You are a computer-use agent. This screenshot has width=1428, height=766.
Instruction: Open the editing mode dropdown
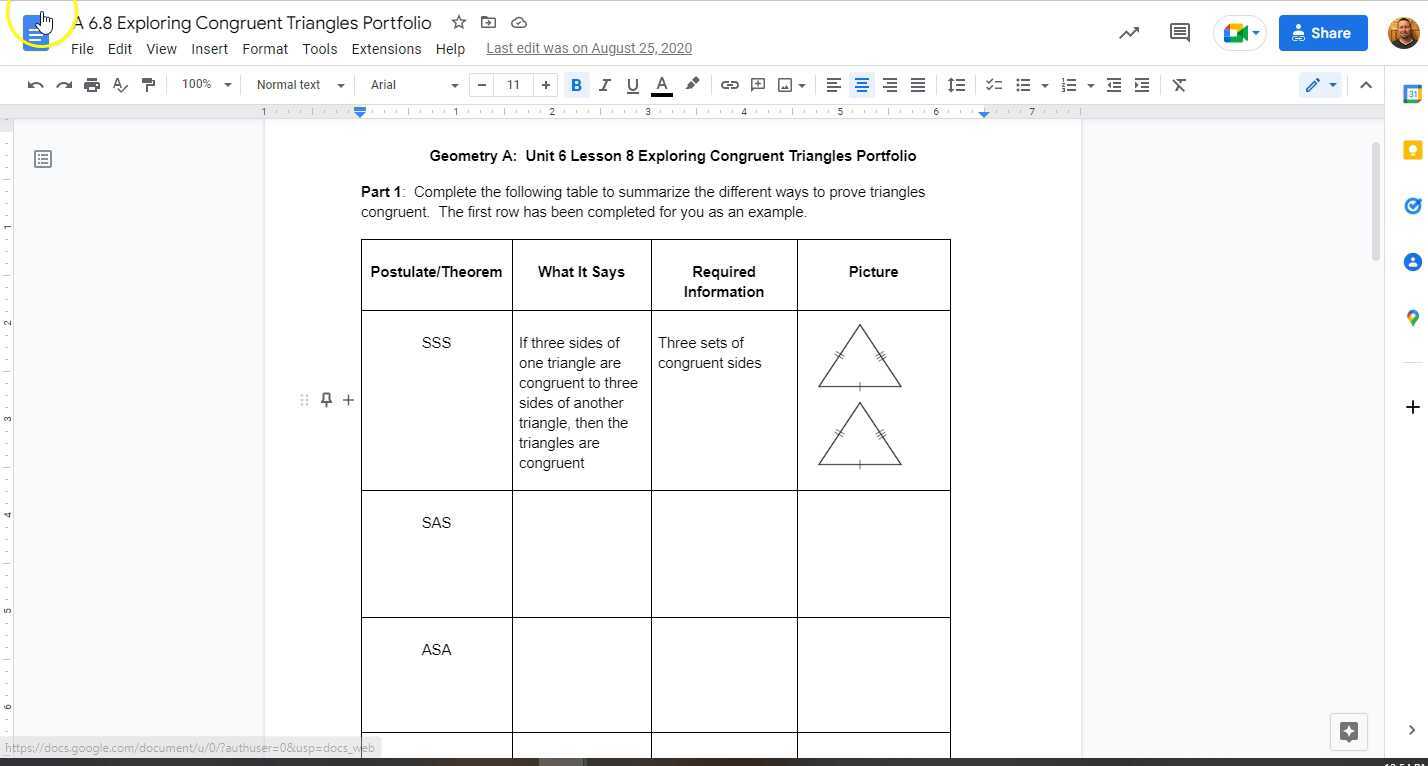click(1320, 85)
